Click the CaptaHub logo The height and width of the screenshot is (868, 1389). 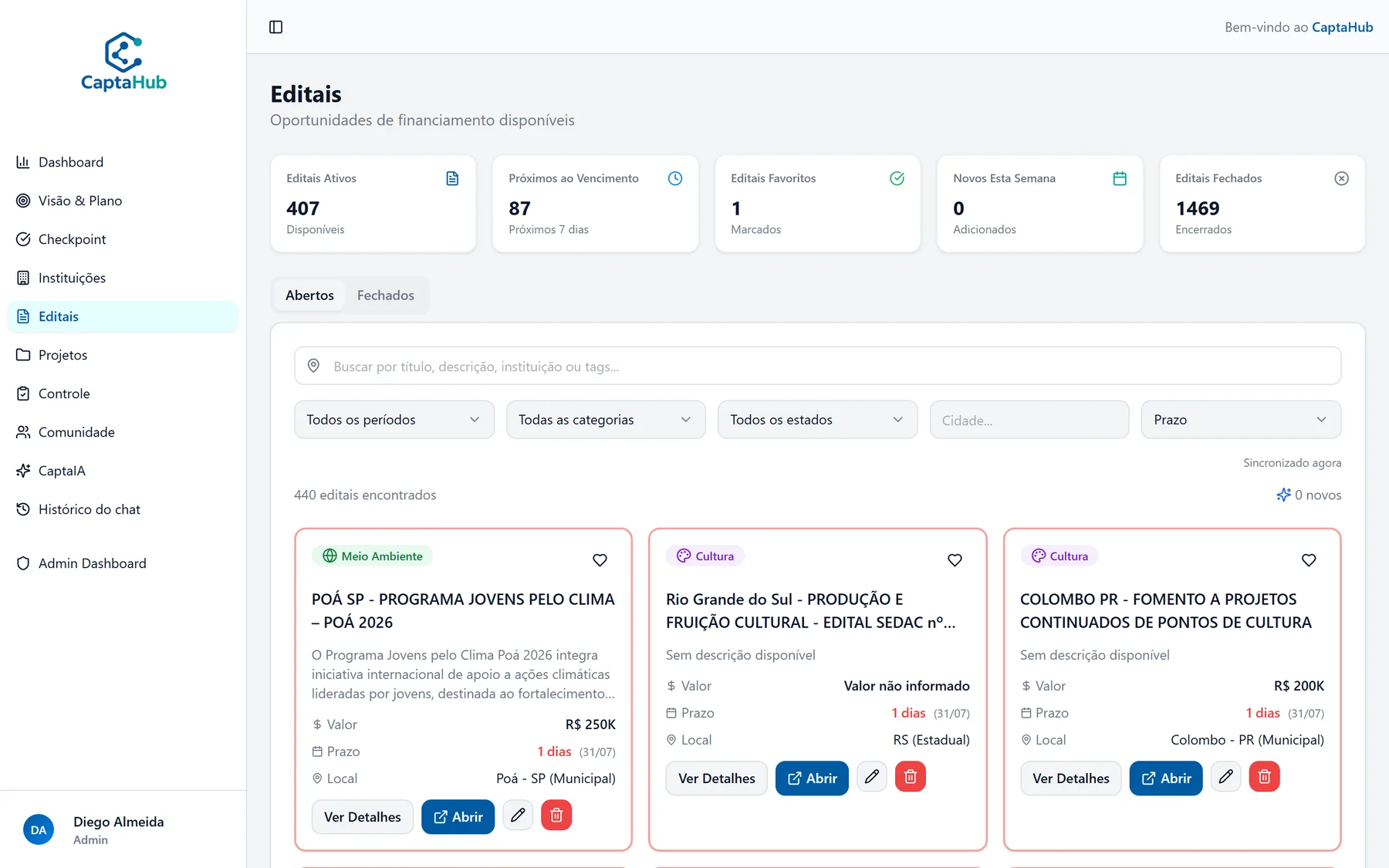pyautogui.click(x=123, y=62)
